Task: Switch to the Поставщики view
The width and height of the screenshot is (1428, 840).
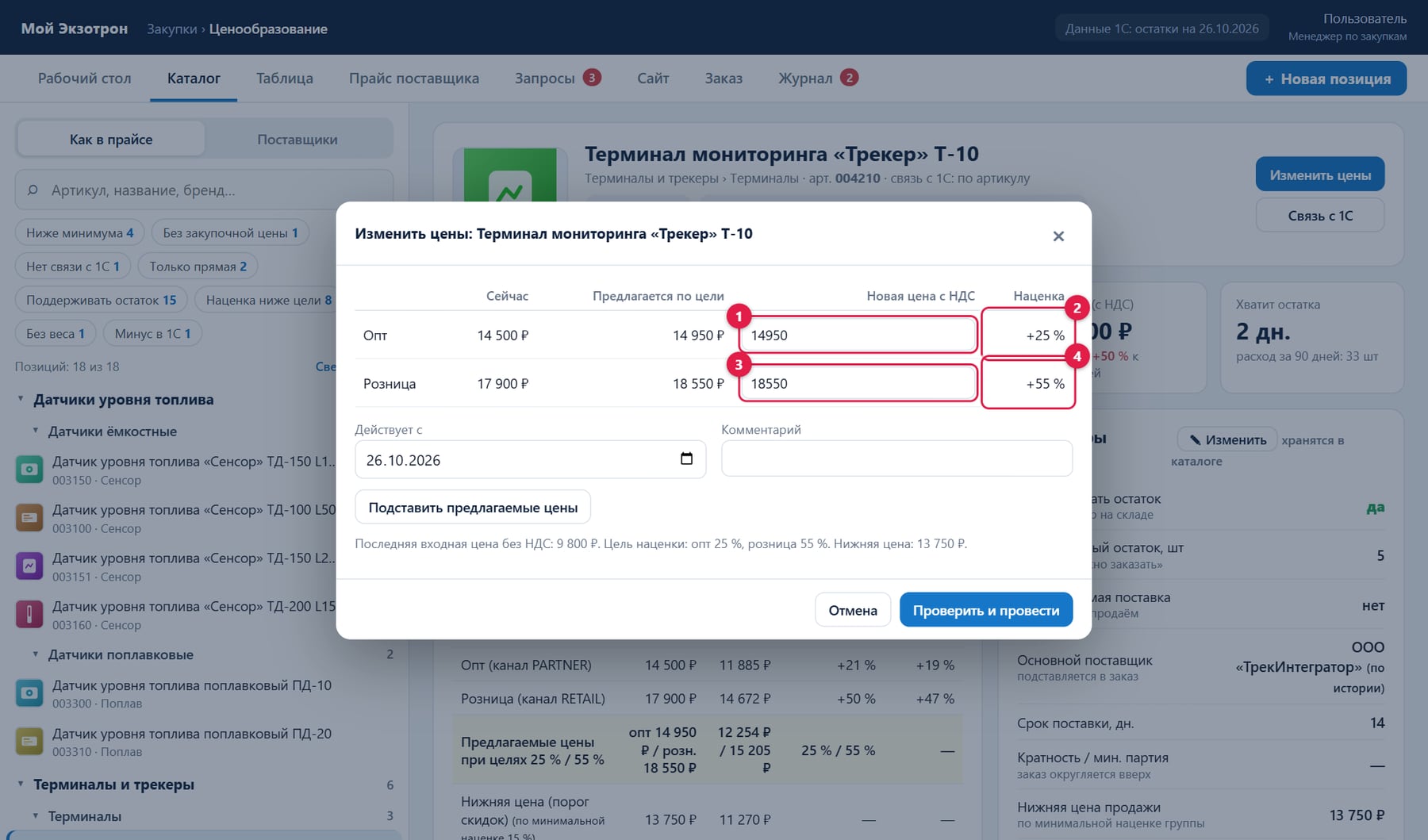Action: coord(297,139)
